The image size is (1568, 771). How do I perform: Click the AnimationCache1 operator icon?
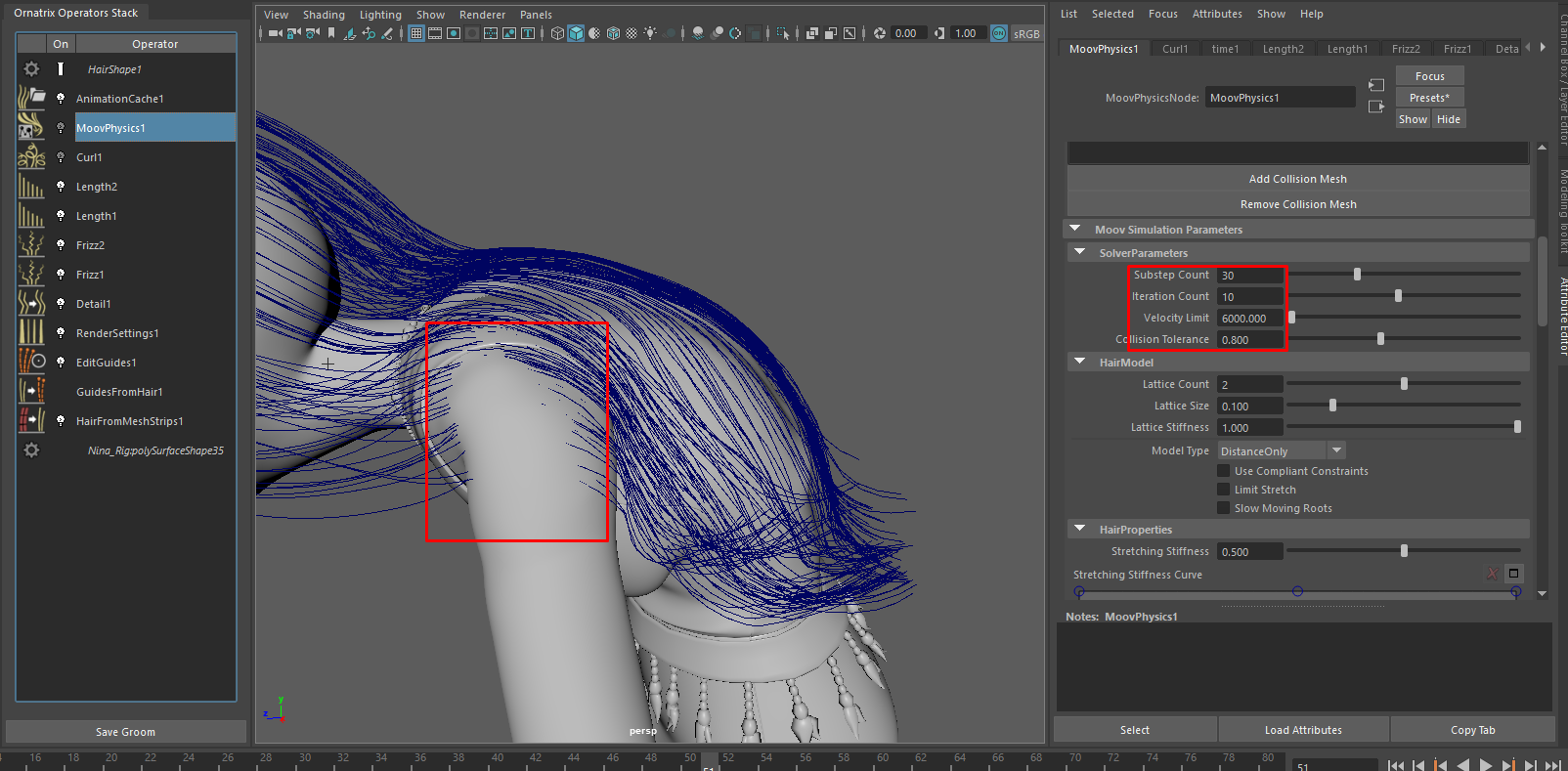[x=31, y=99]
